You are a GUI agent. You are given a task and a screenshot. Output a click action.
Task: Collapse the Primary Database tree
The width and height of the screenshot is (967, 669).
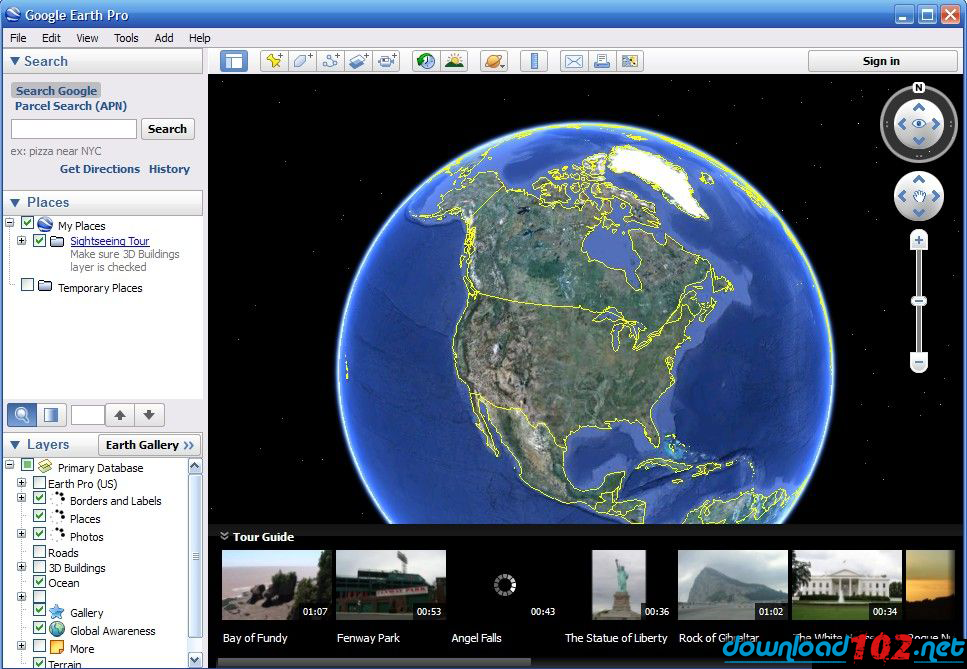click(x=9, y=464)
